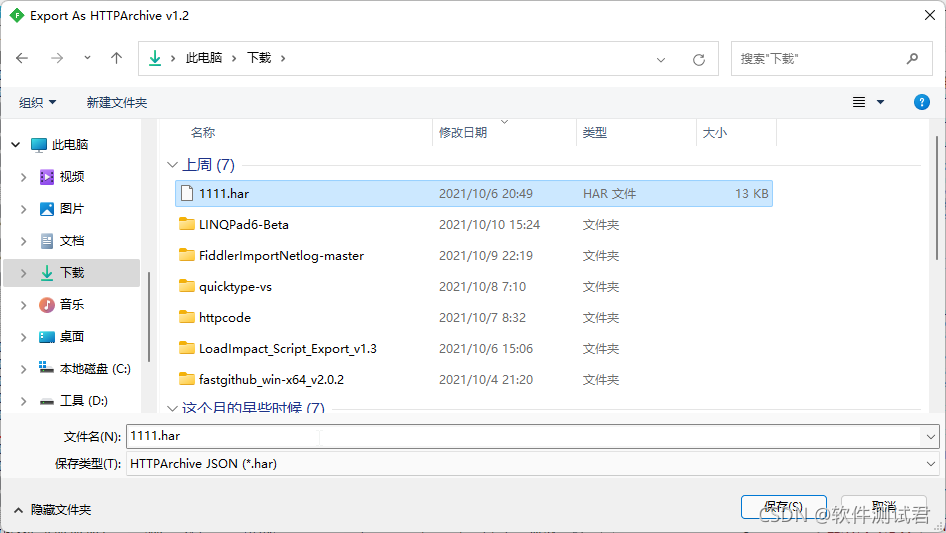Click the search magnifier icon
The height and width of the screenshot is (533, 946).
coord(912,59)
